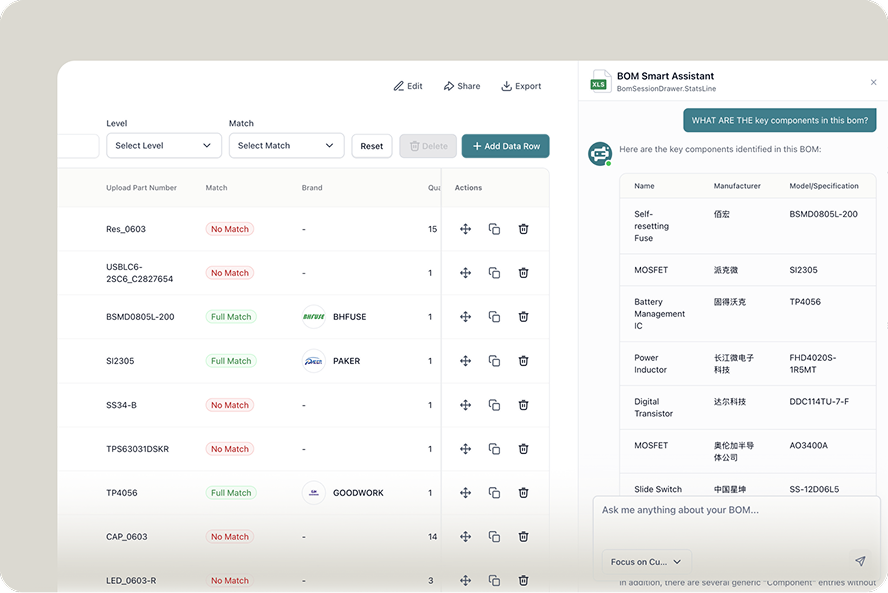The height and width of the screenshot is (593, 888).
Task: Click DDC114TU-7-F model in assistant table
Action: click(x=819, y=402)
